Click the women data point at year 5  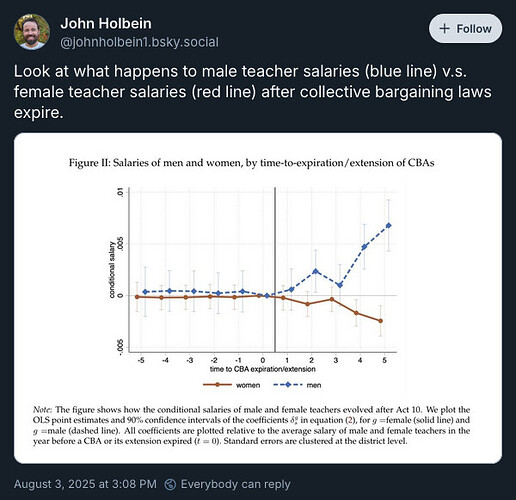coord(381,321)
